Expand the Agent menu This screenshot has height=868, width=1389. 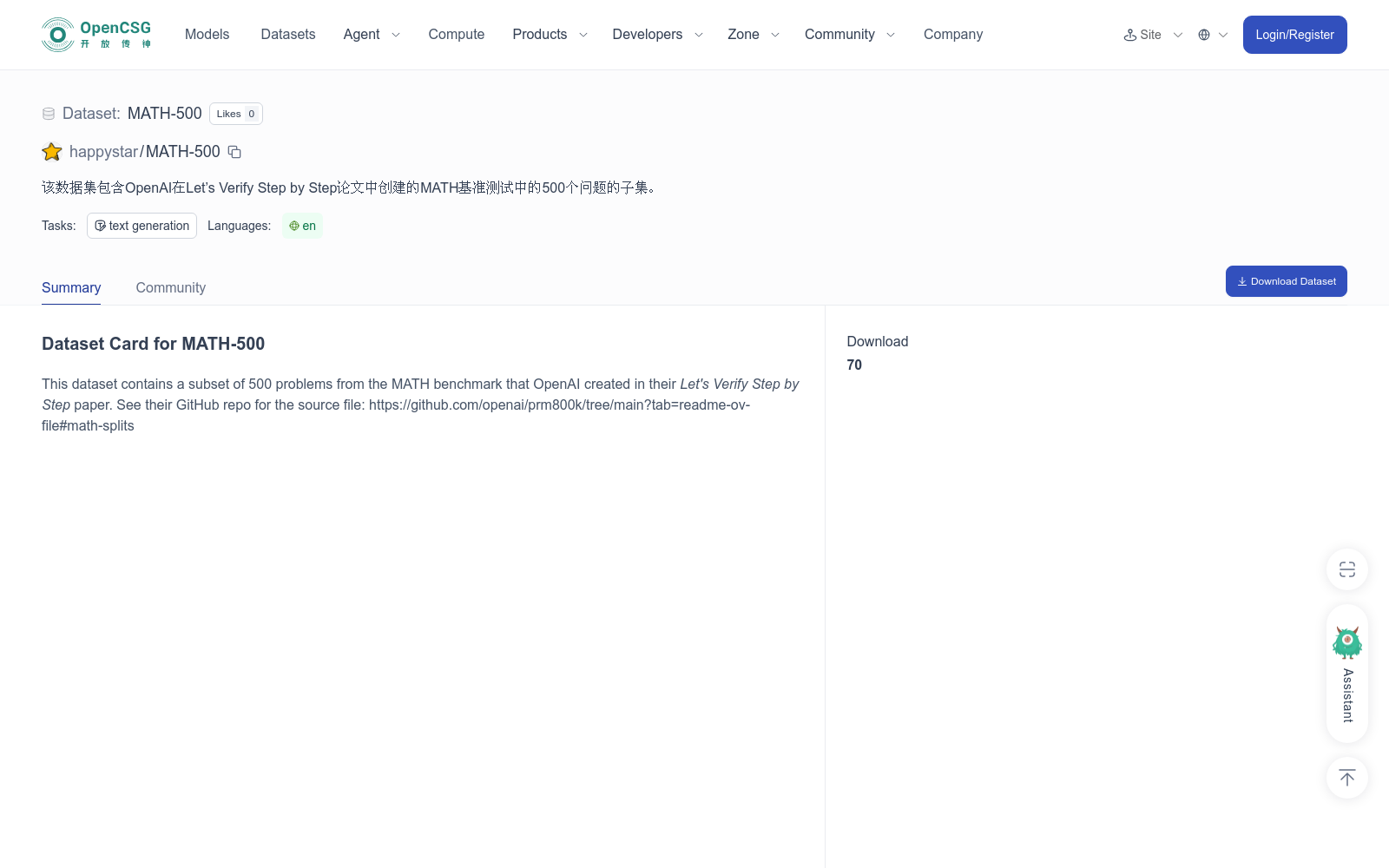click(x=372, y=35)
